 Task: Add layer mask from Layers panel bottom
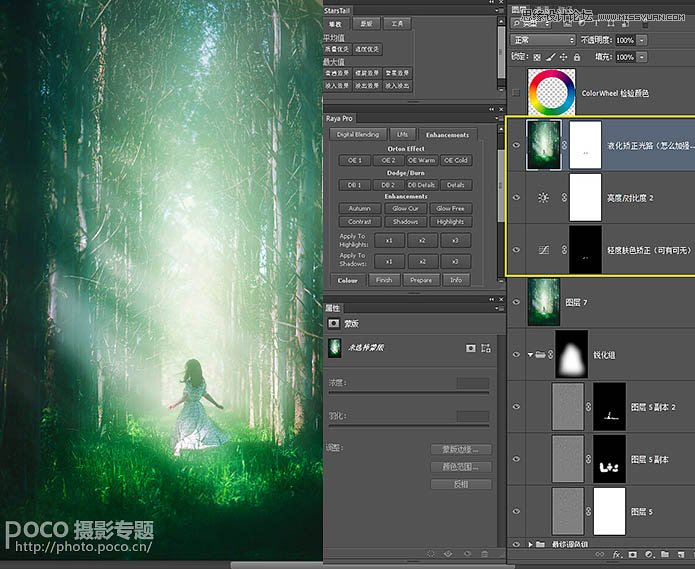coord(633,554)
